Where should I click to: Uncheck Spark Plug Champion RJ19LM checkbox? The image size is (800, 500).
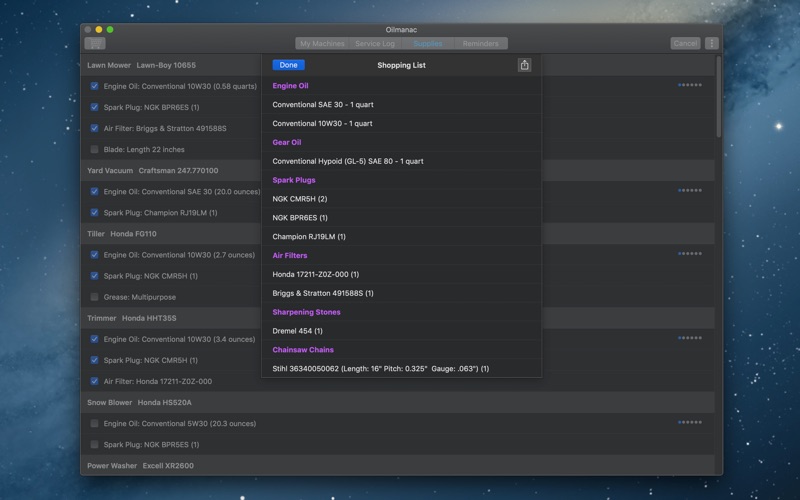tap(94, 213)
